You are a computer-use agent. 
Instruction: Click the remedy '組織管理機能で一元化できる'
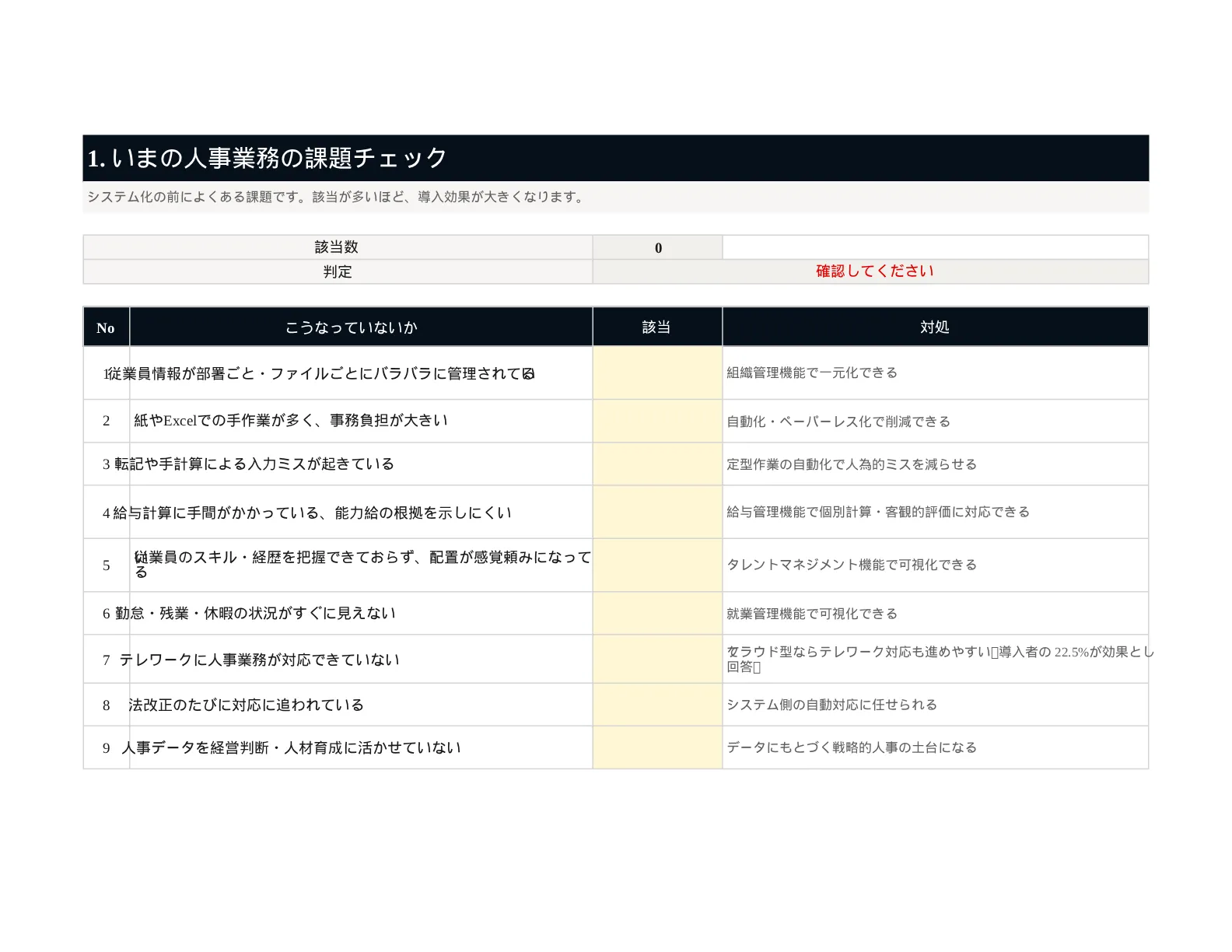[812, 373]
